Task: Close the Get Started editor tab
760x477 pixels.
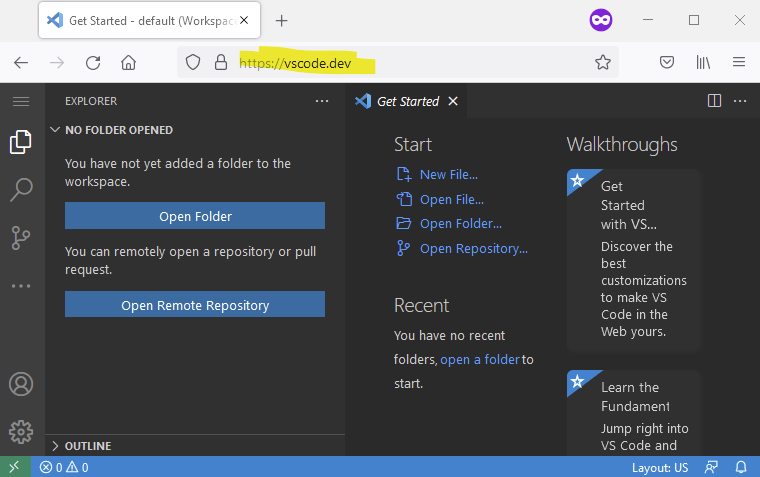Action: coord(453,101)
